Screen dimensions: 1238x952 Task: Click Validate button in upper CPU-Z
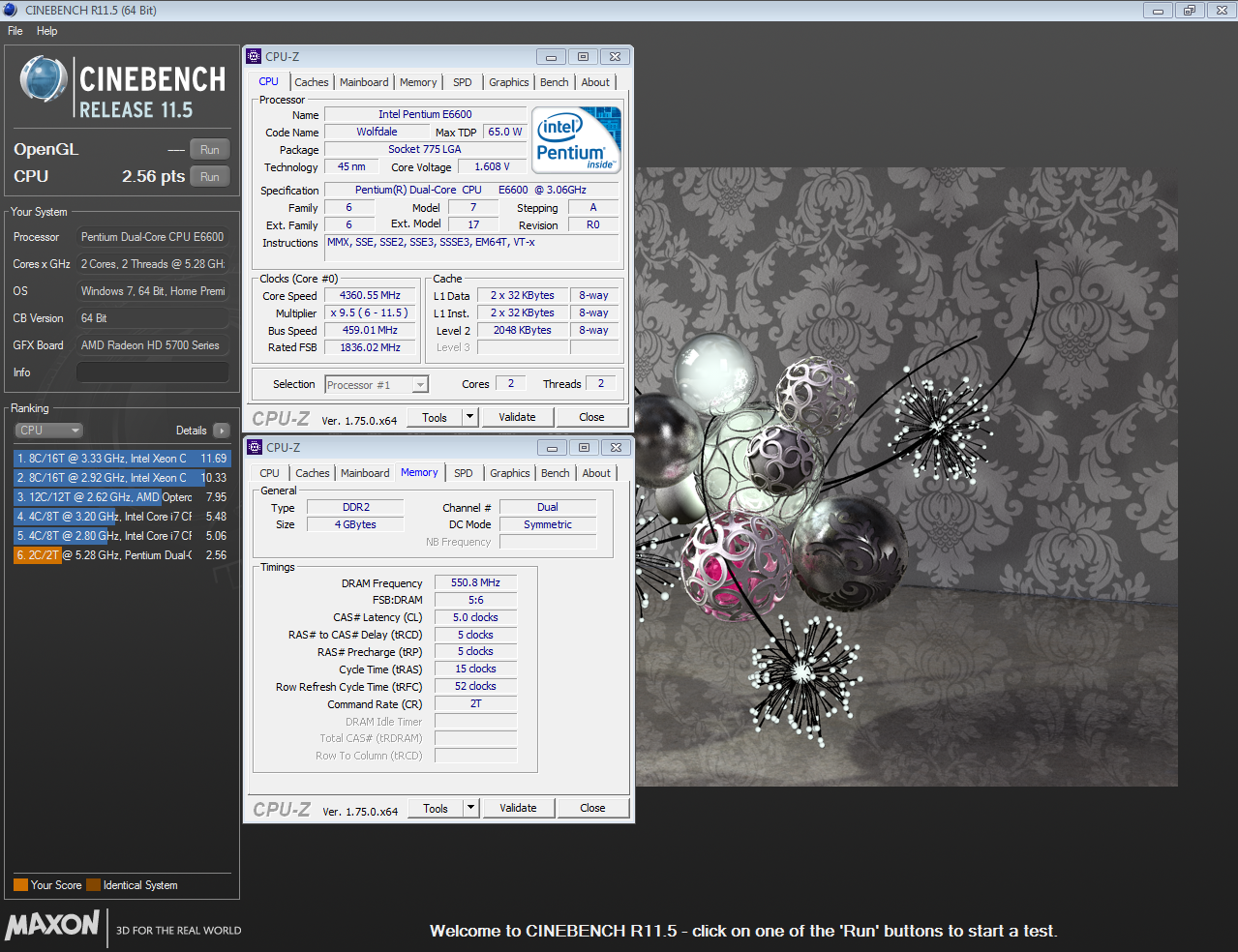pos(517,418)
